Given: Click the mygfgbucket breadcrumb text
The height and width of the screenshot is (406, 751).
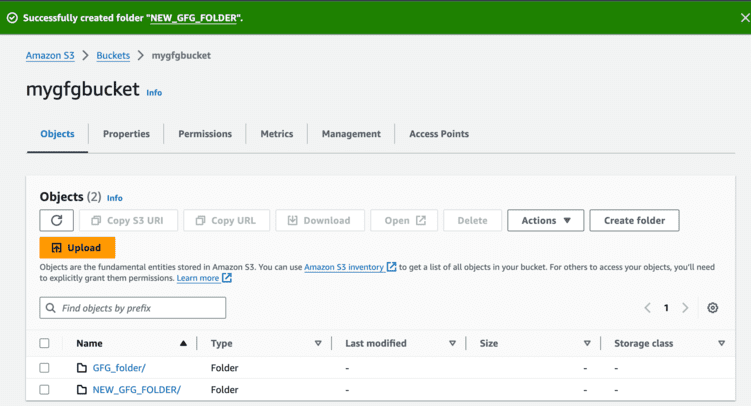Looking at the screenshot, I should [181, 56].
